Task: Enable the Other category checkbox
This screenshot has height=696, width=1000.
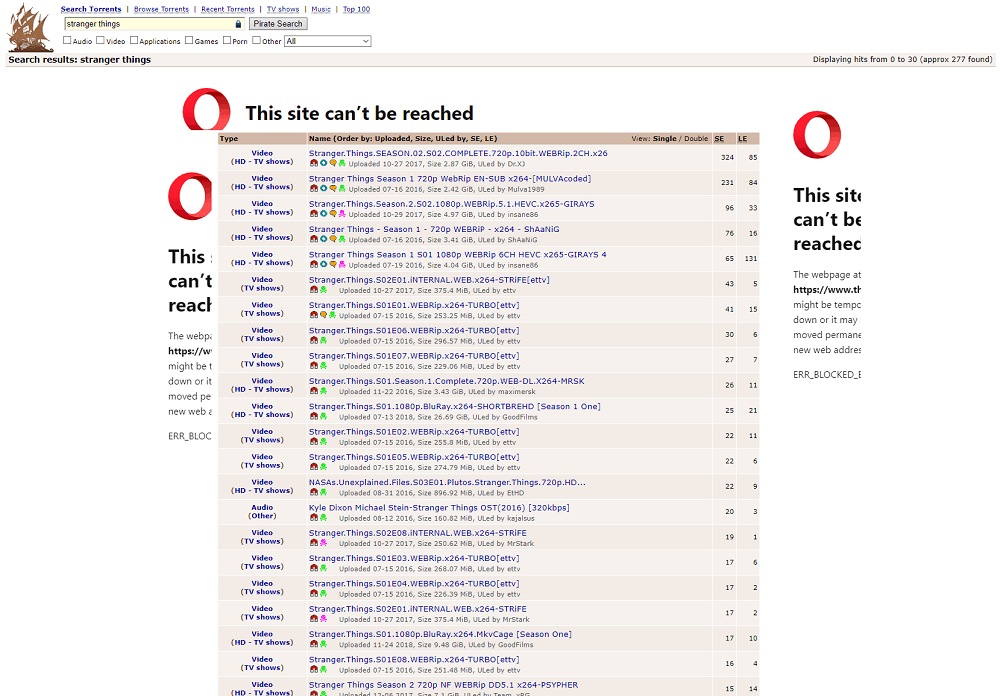Action: 256,40
